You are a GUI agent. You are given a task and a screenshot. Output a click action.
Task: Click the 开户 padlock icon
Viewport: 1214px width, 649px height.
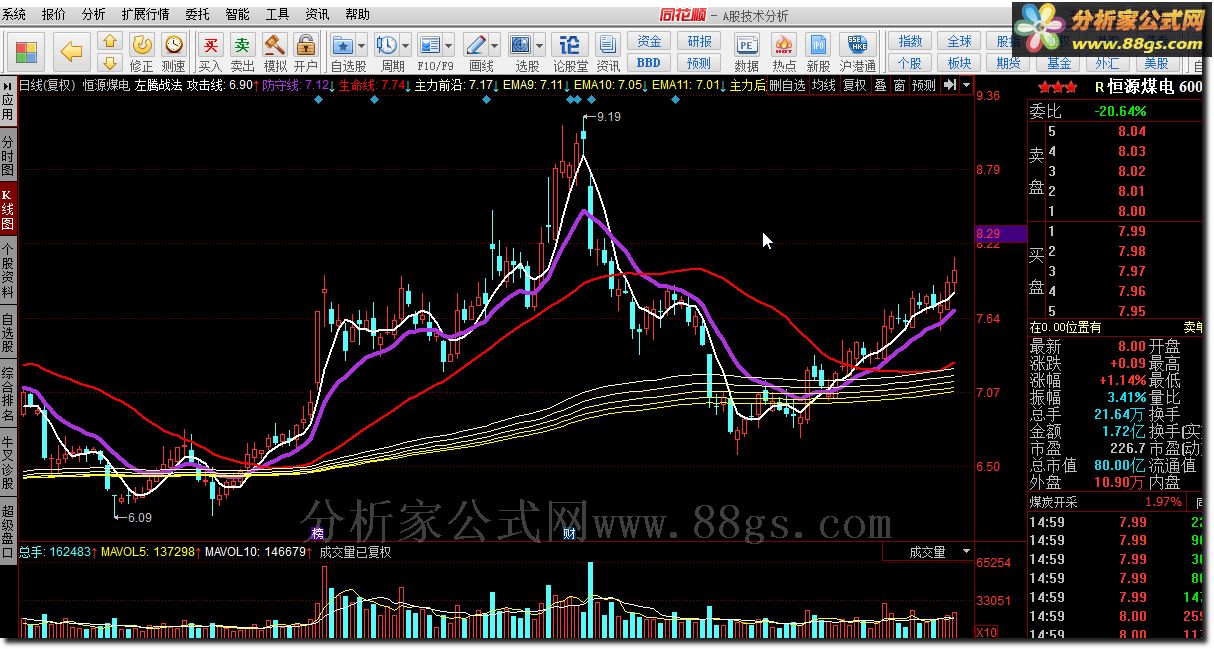pyautogui.click(x=306, y=44)
